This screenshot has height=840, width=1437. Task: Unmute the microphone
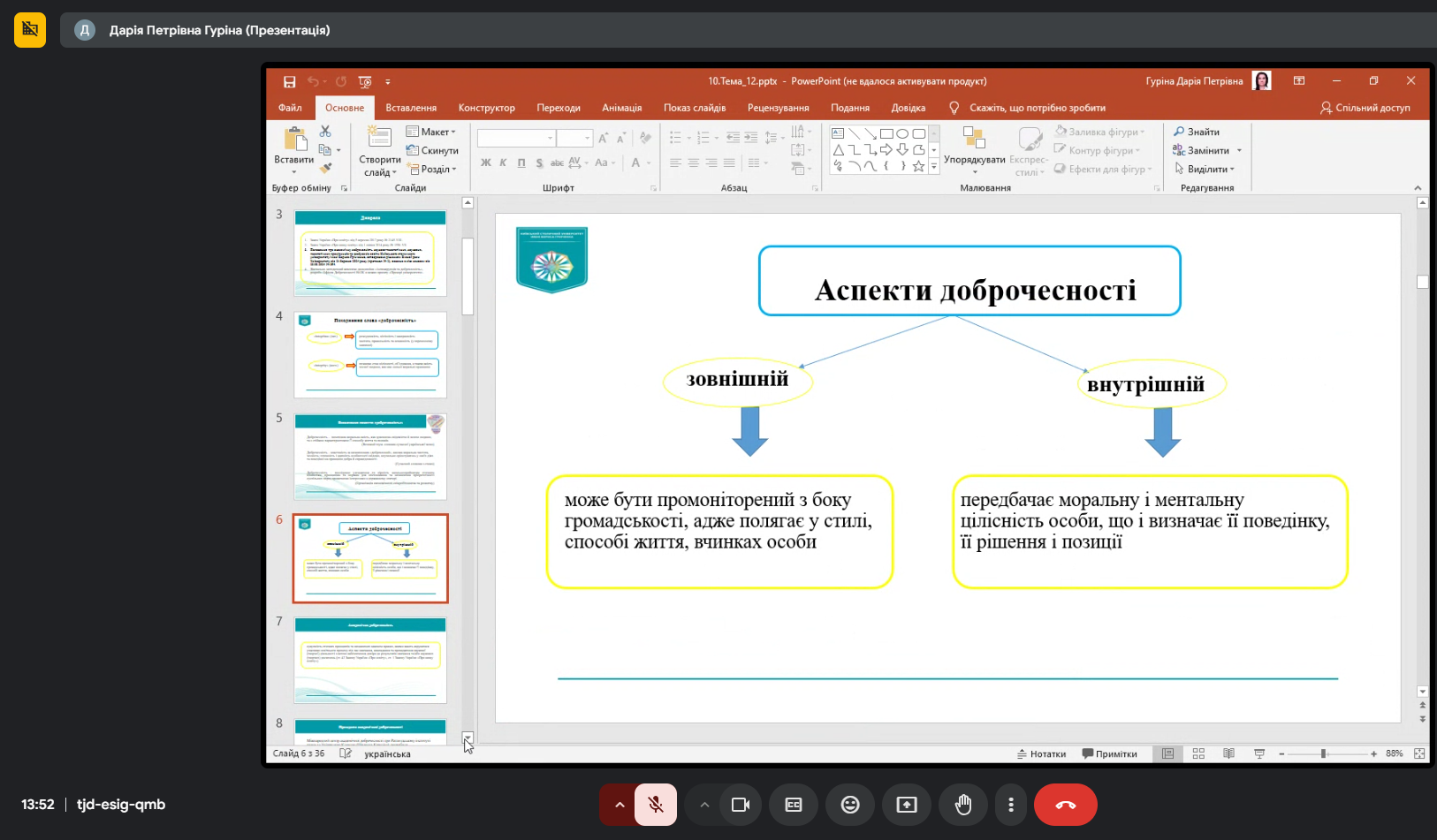click(656, 805)
